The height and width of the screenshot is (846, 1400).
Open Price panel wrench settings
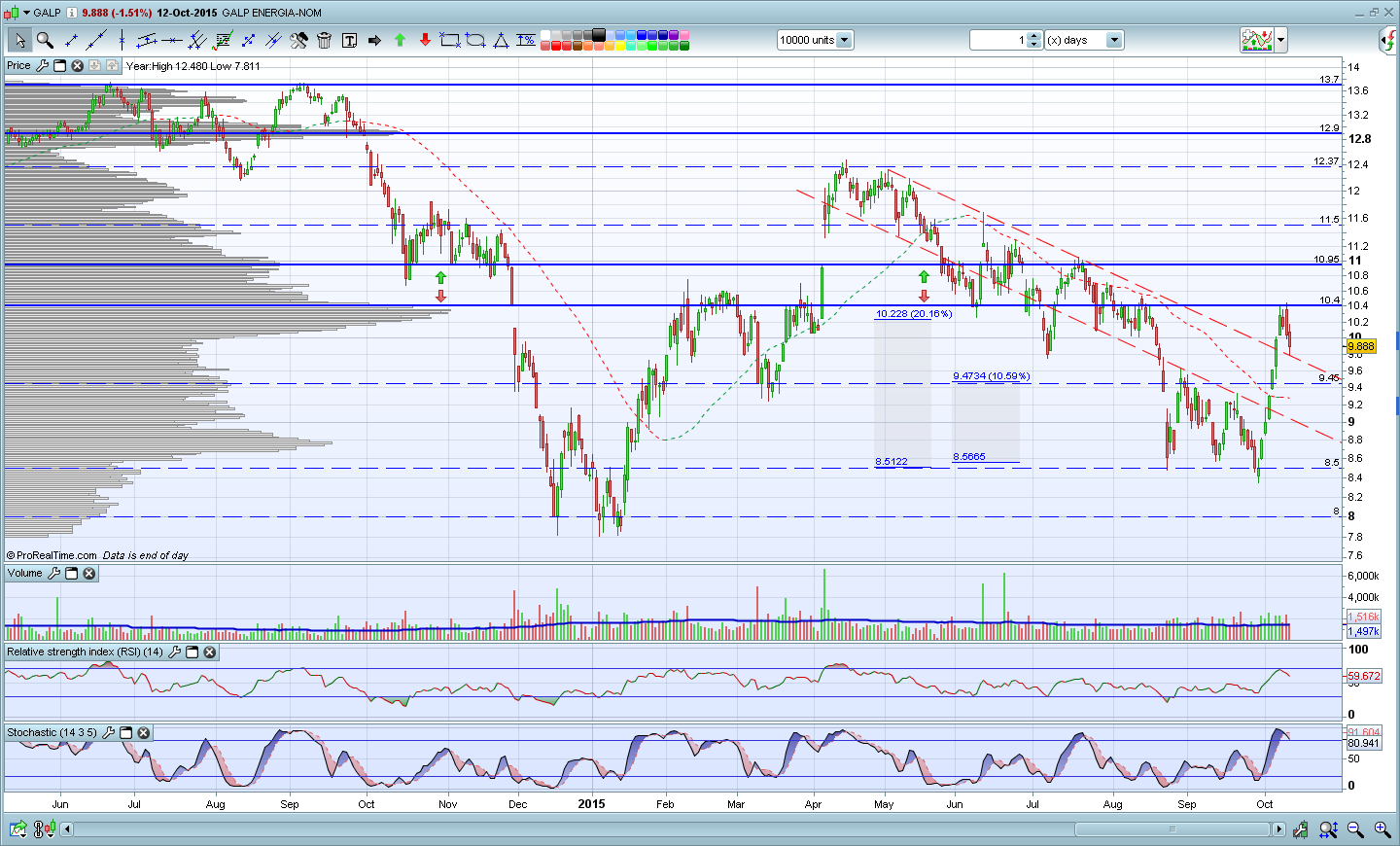42,65
